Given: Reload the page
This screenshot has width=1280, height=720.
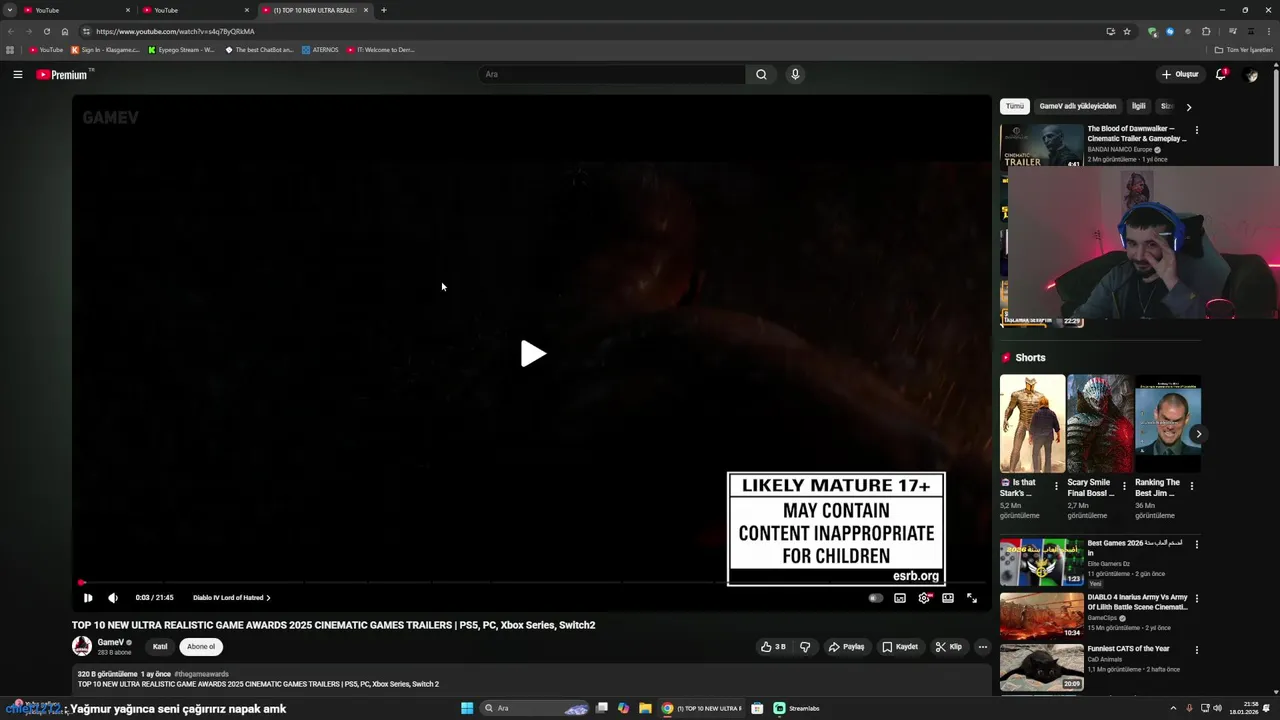Looking at the screenshot, I should (46, 31).
